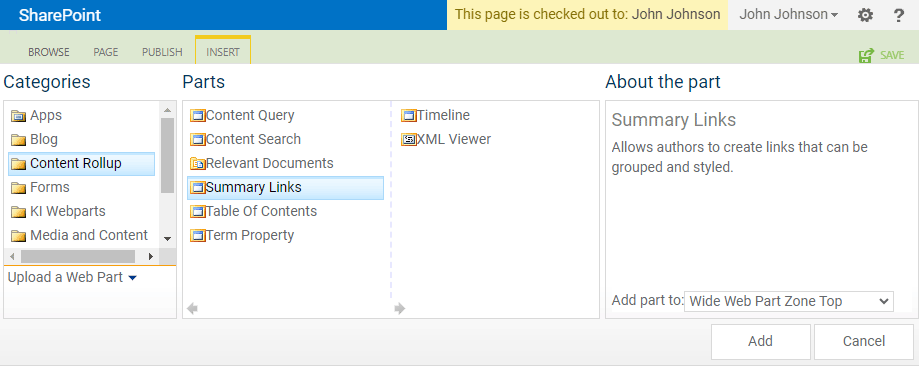Click the Apps category folder icon

(x=19, y=116)
